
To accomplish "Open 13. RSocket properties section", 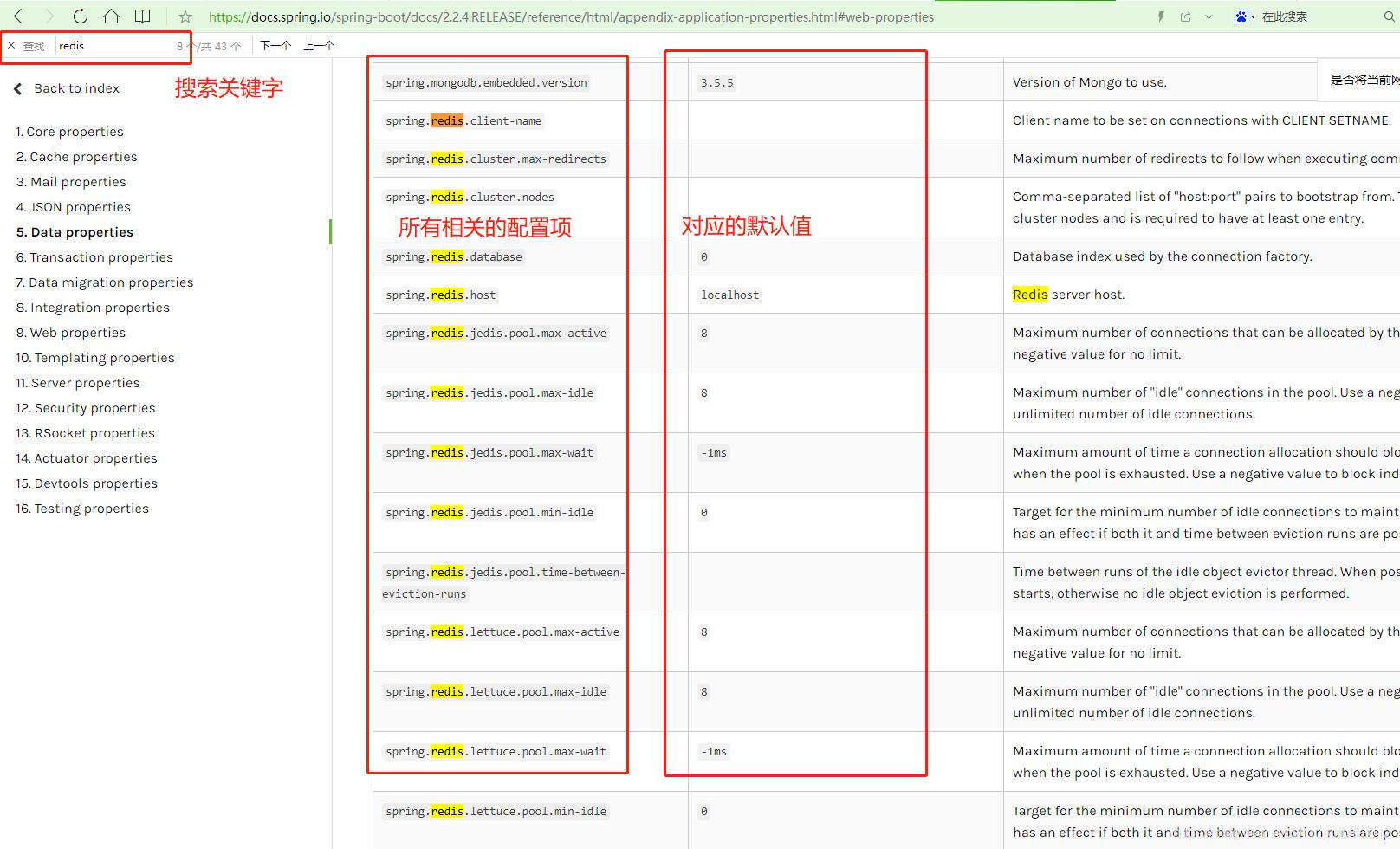I will (x=86, y=433).
